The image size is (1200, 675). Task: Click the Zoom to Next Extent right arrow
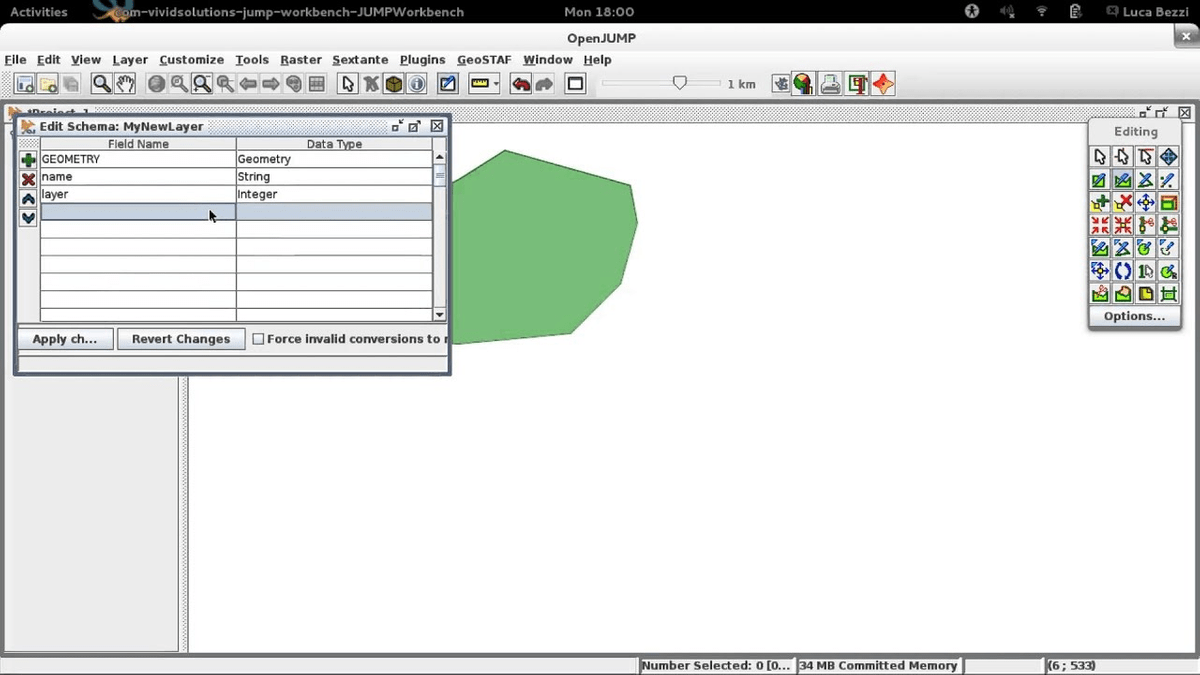[x=271, y=85]
